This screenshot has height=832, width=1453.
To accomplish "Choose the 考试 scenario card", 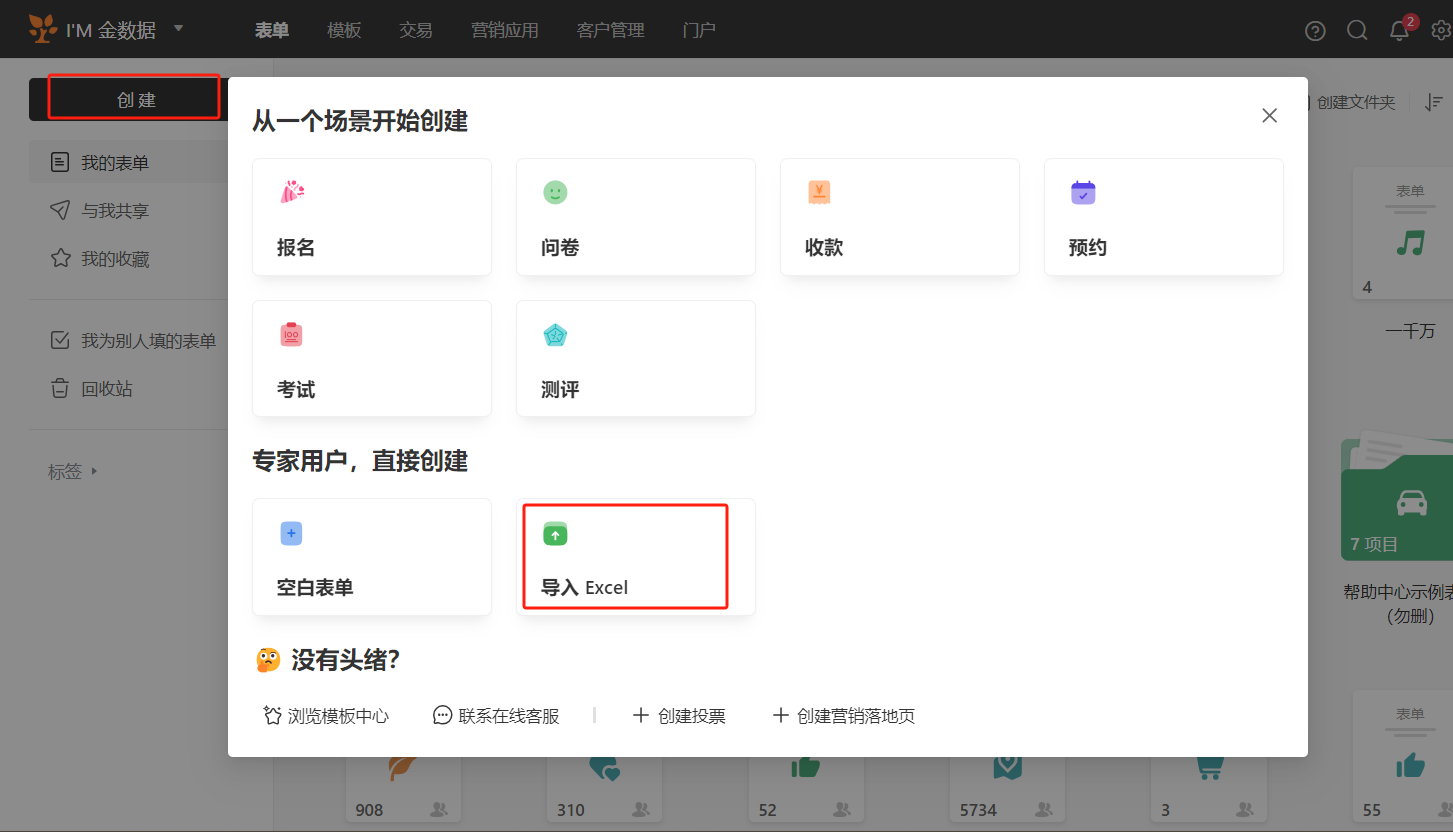I will [372, 359].
